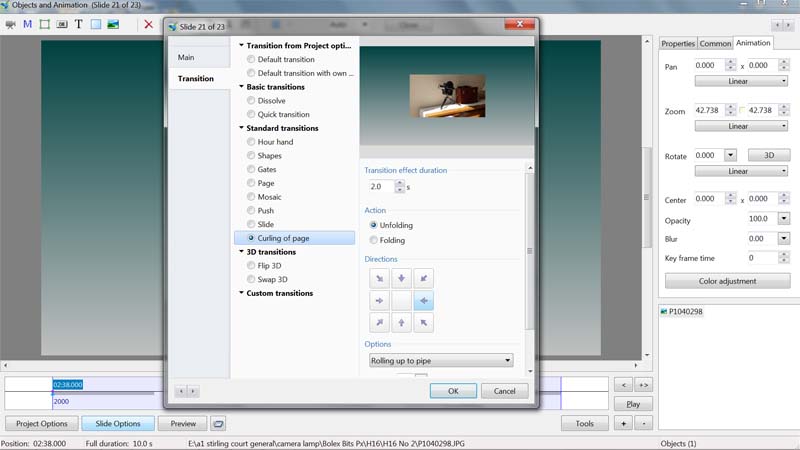This screenshot has height=450, width=800.
Task: Click the Add Text 'T' toolbar icon
Action: point(78,24)
